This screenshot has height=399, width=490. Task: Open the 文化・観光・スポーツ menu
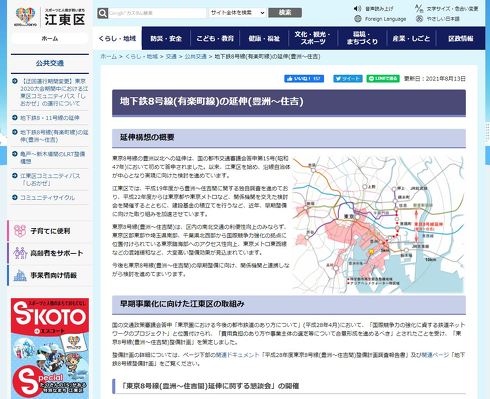313,38
